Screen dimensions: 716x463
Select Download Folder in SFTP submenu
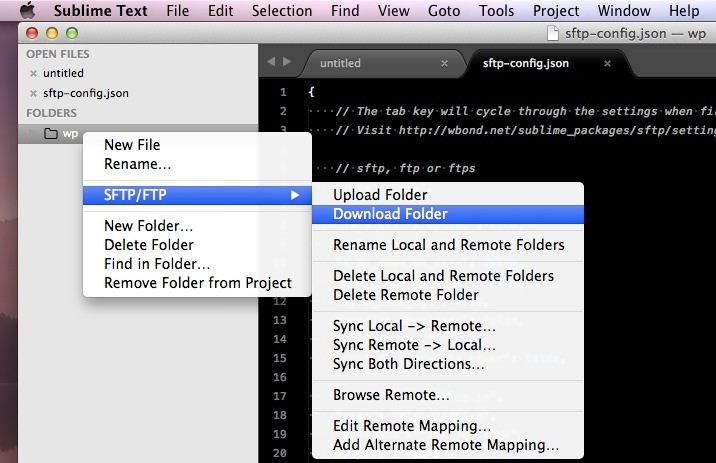pyautogui.click(x=448, y=214)
